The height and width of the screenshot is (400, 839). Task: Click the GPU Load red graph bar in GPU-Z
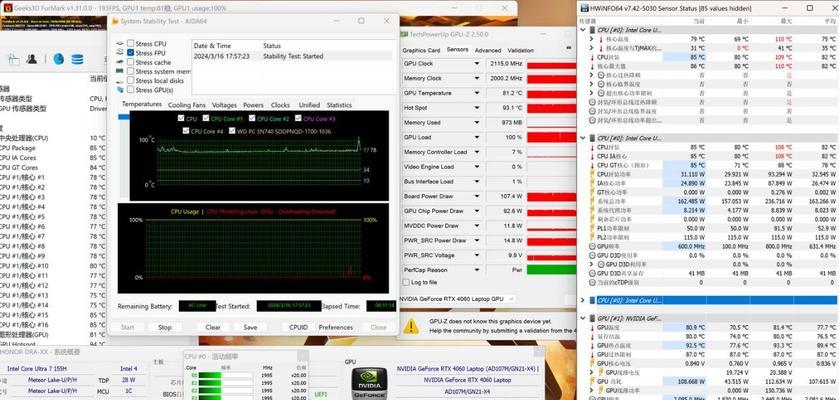click(552, 137)
